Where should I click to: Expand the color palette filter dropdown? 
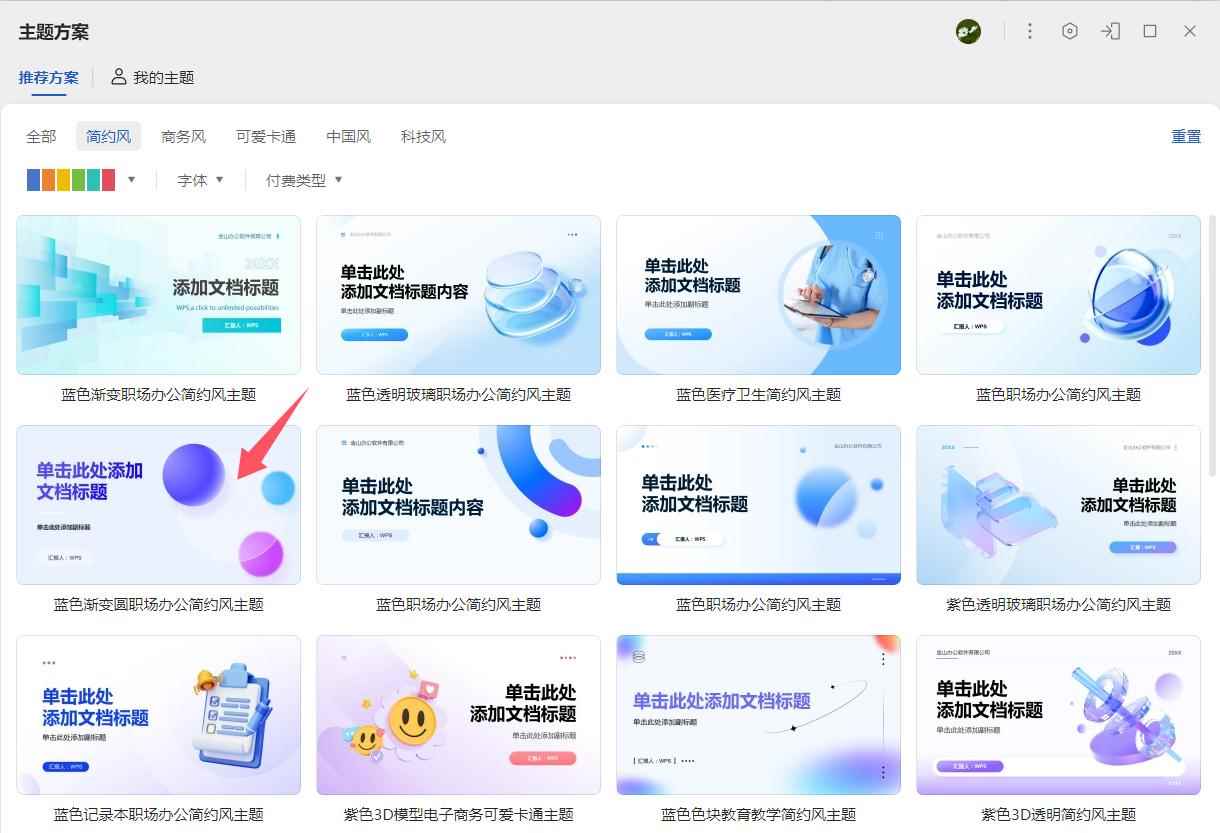[x=131, y=180]
